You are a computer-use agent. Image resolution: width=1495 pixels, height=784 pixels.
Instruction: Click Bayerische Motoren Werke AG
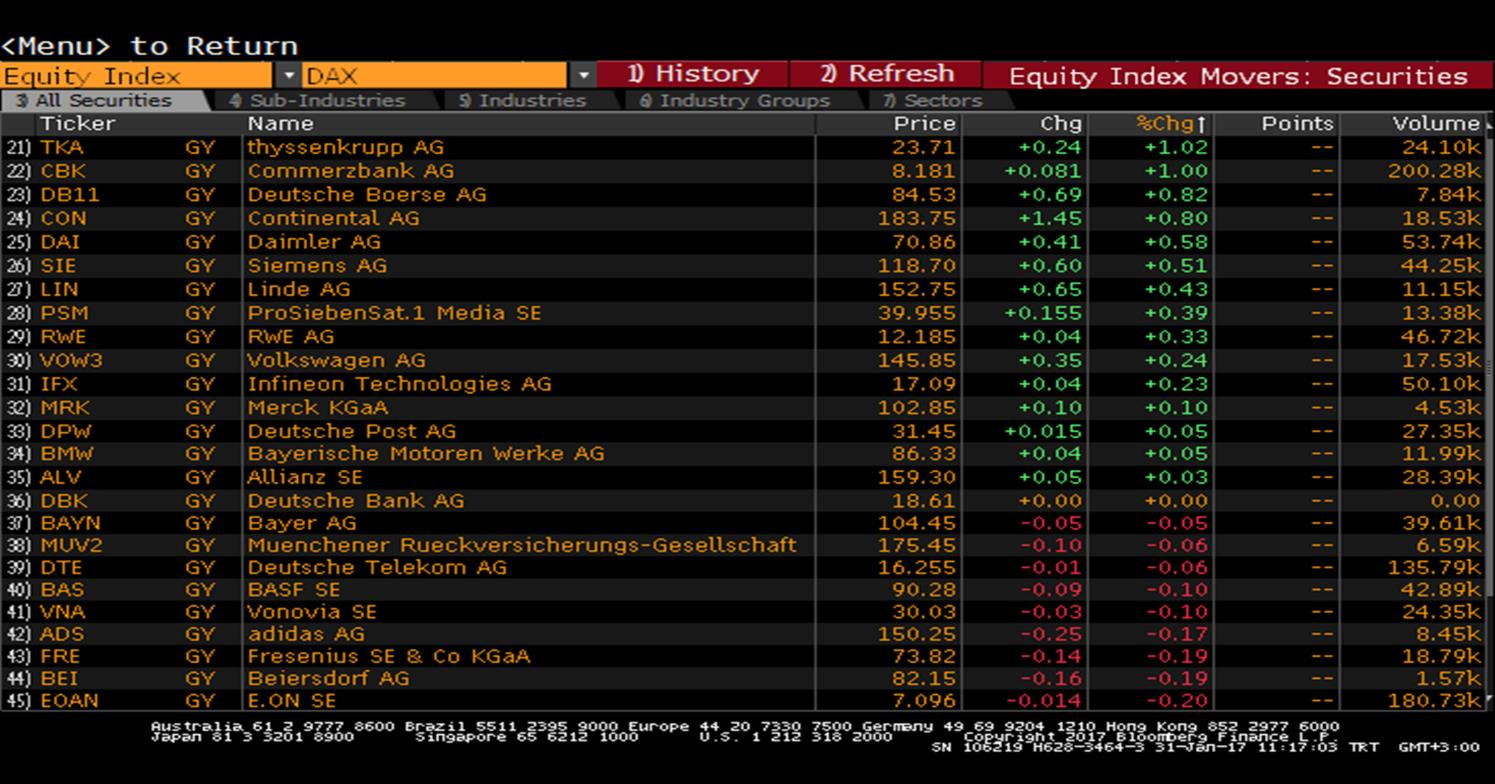click(426, 454)
